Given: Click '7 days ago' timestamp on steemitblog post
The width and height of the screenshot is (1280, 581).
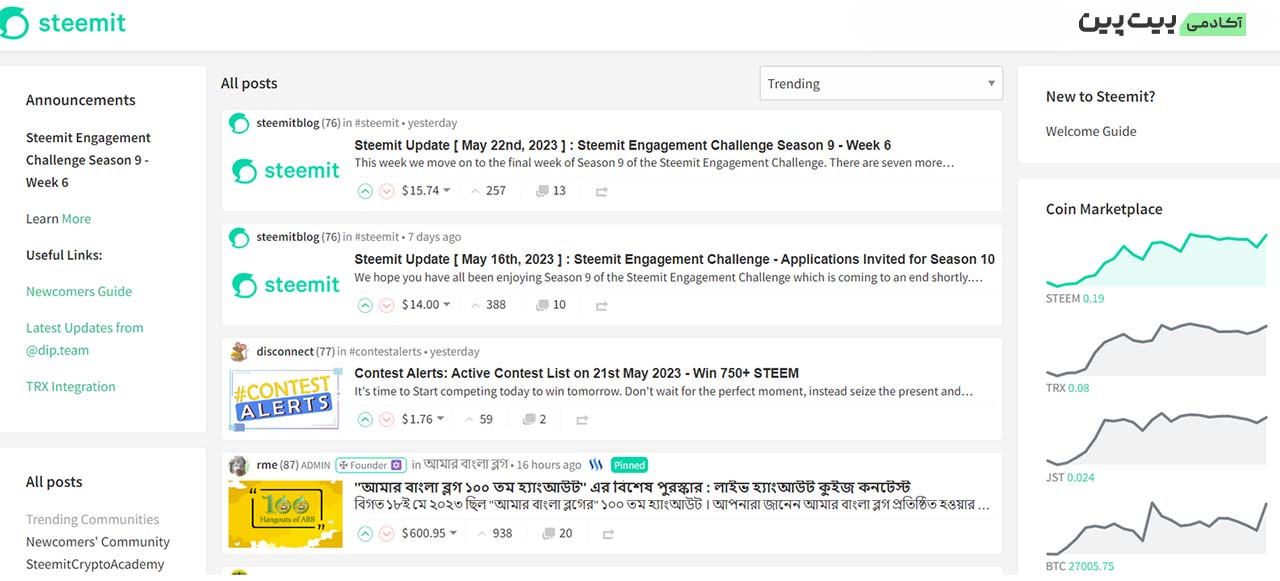Looking at the screenshot, I should [434, 237].
